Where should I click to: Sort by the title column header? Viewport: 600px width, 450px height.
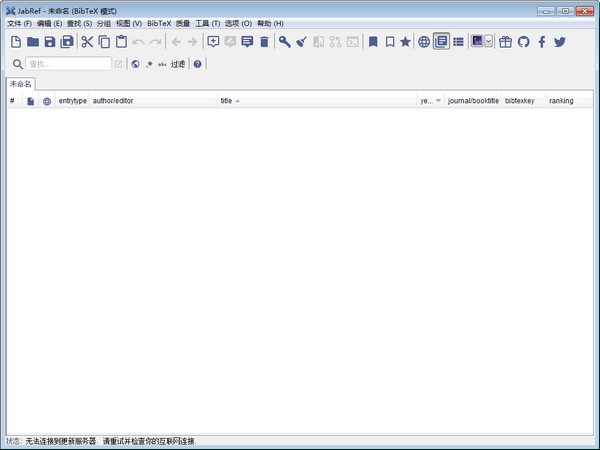(x=226, y=101)
